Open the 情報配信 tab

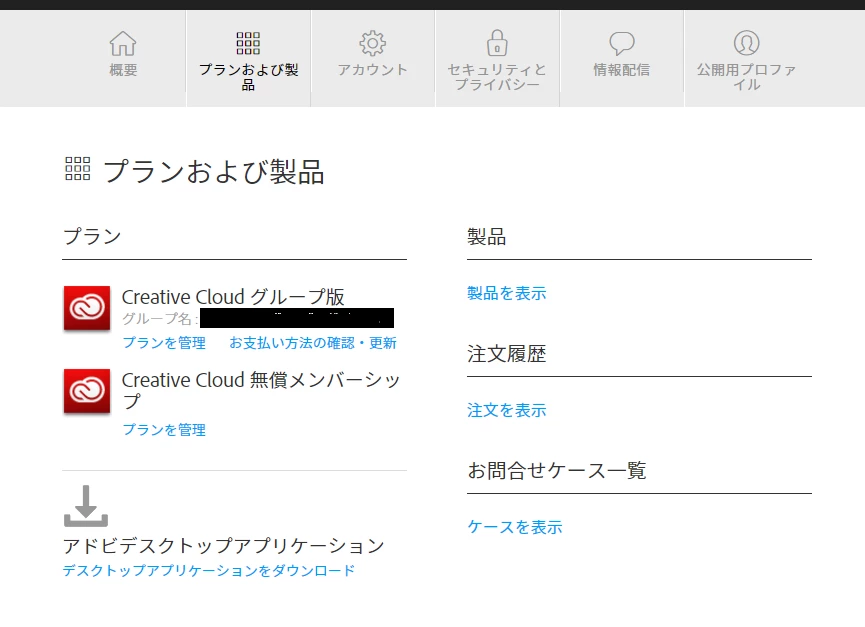[x=622, y=58]
